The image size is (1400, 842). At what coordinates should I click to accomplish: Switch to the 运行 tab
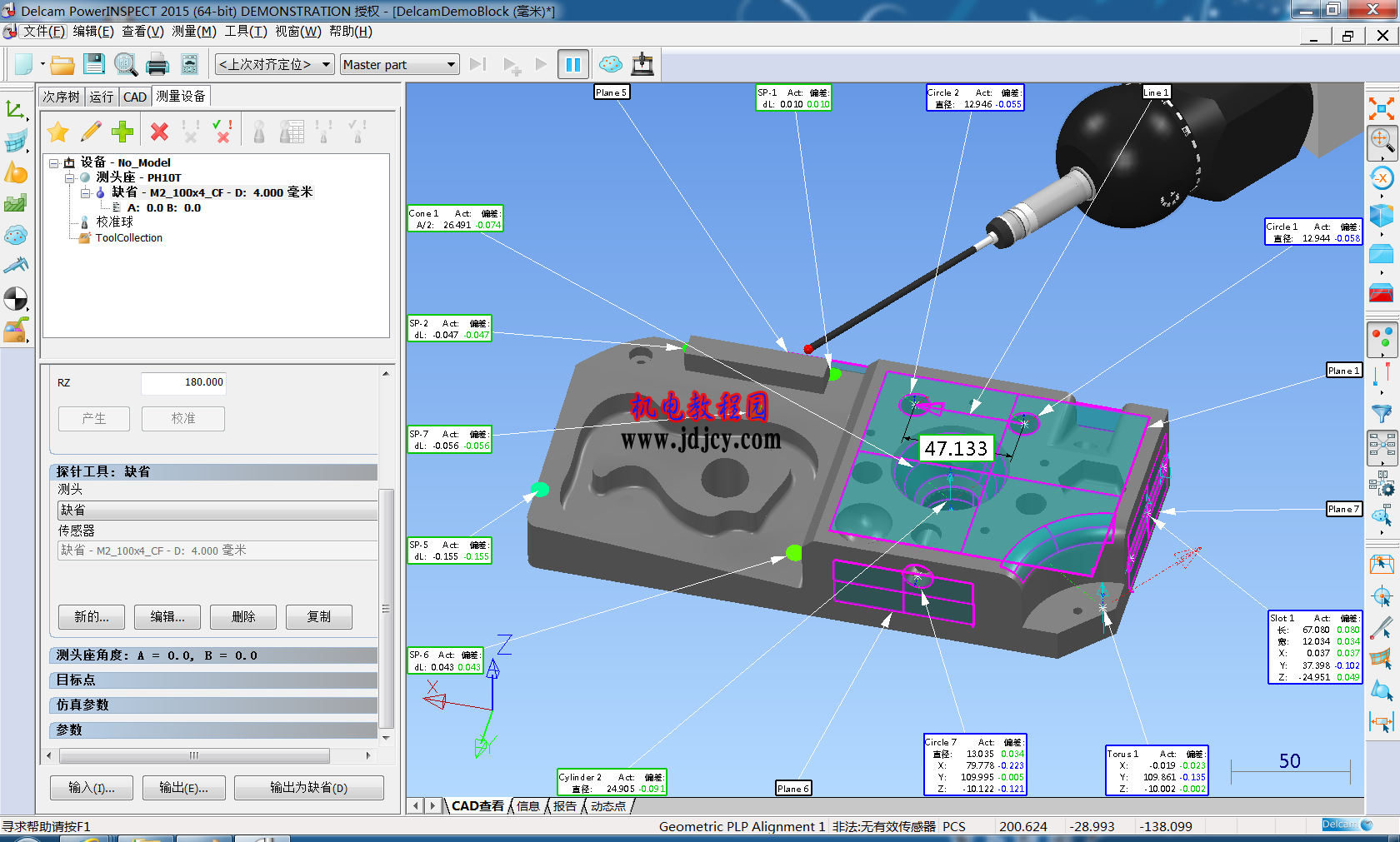(102, 97)
